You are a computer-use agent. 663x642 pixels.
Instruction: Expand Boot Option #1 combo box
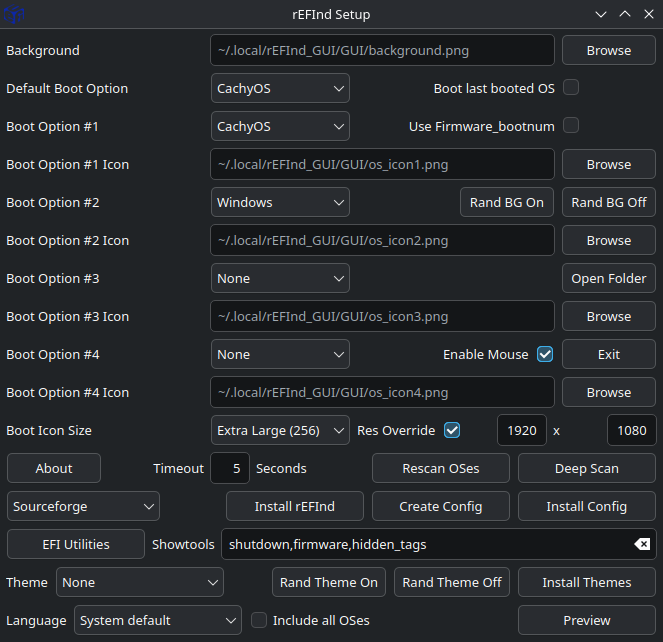(280, 126)
